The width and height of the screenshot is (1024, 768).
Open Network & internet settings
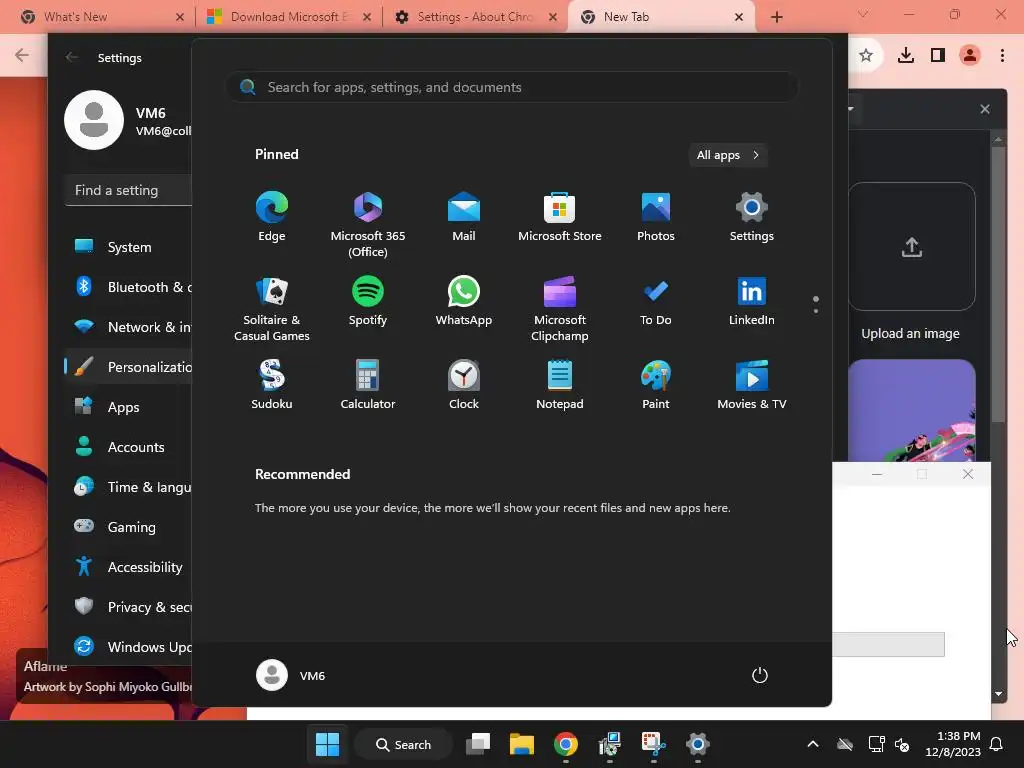129,327
